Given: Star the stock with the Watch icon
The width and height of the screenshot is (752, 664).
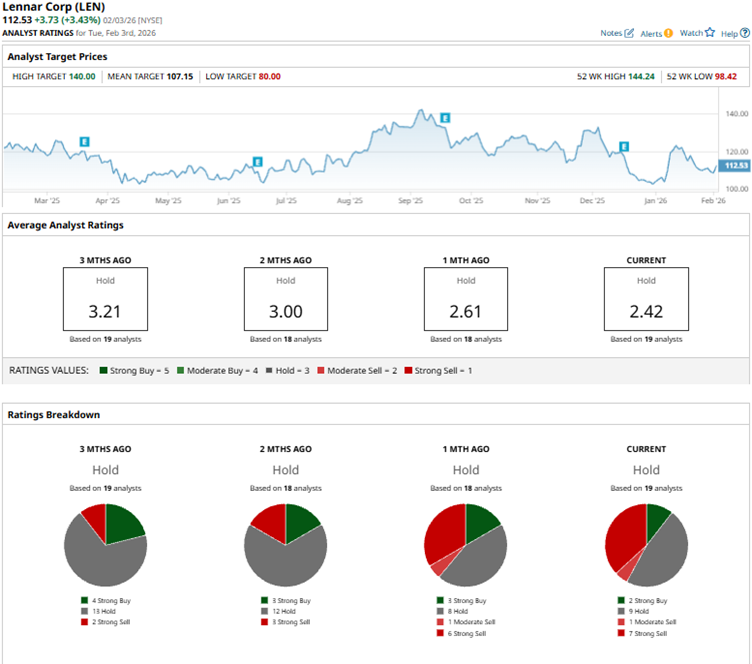Looking at the screenshot, I should (x=710, y=33).
